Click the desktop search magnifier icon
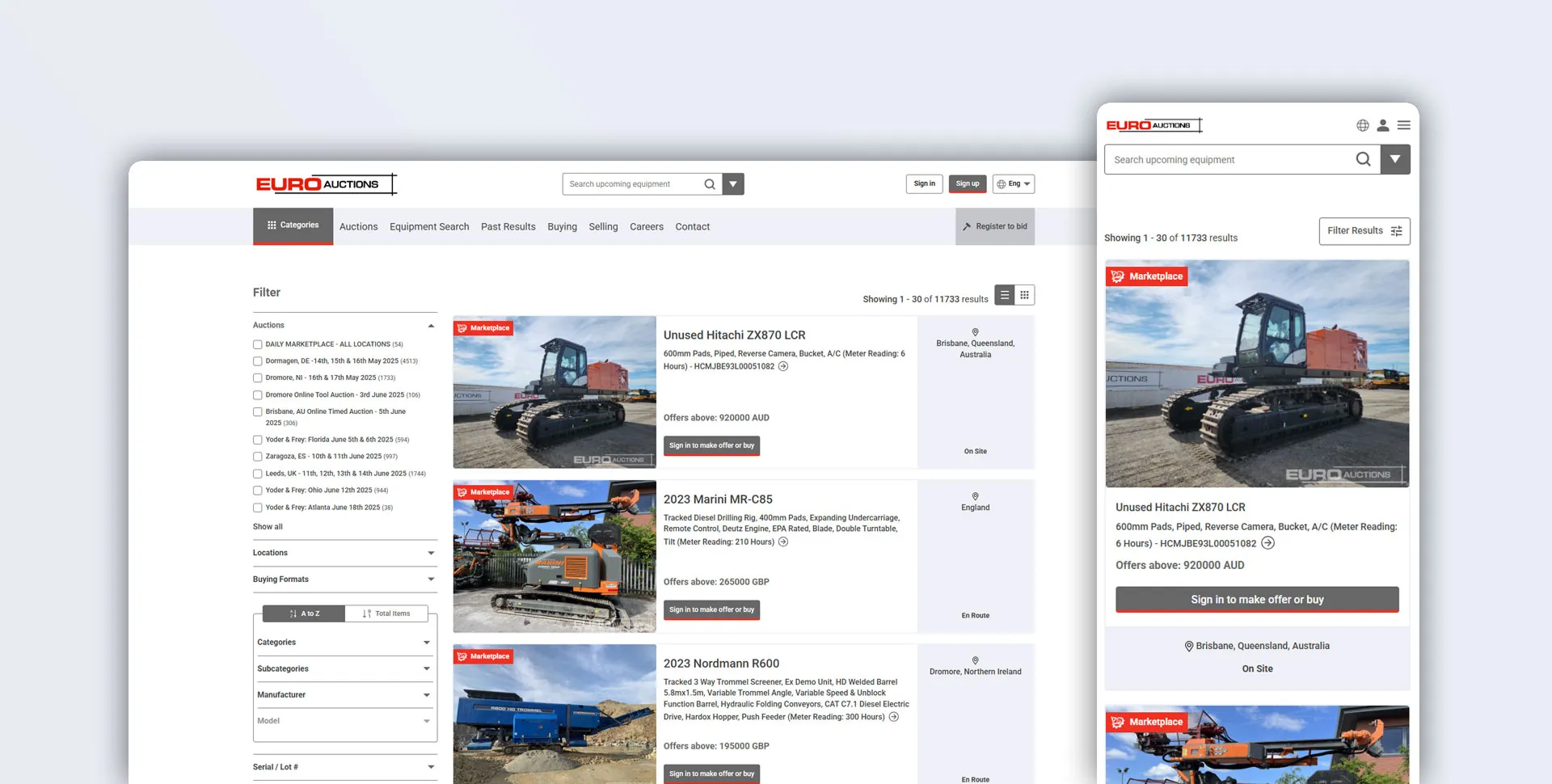The height and width of the screenshot is (784, 1552). coord(709,184)
